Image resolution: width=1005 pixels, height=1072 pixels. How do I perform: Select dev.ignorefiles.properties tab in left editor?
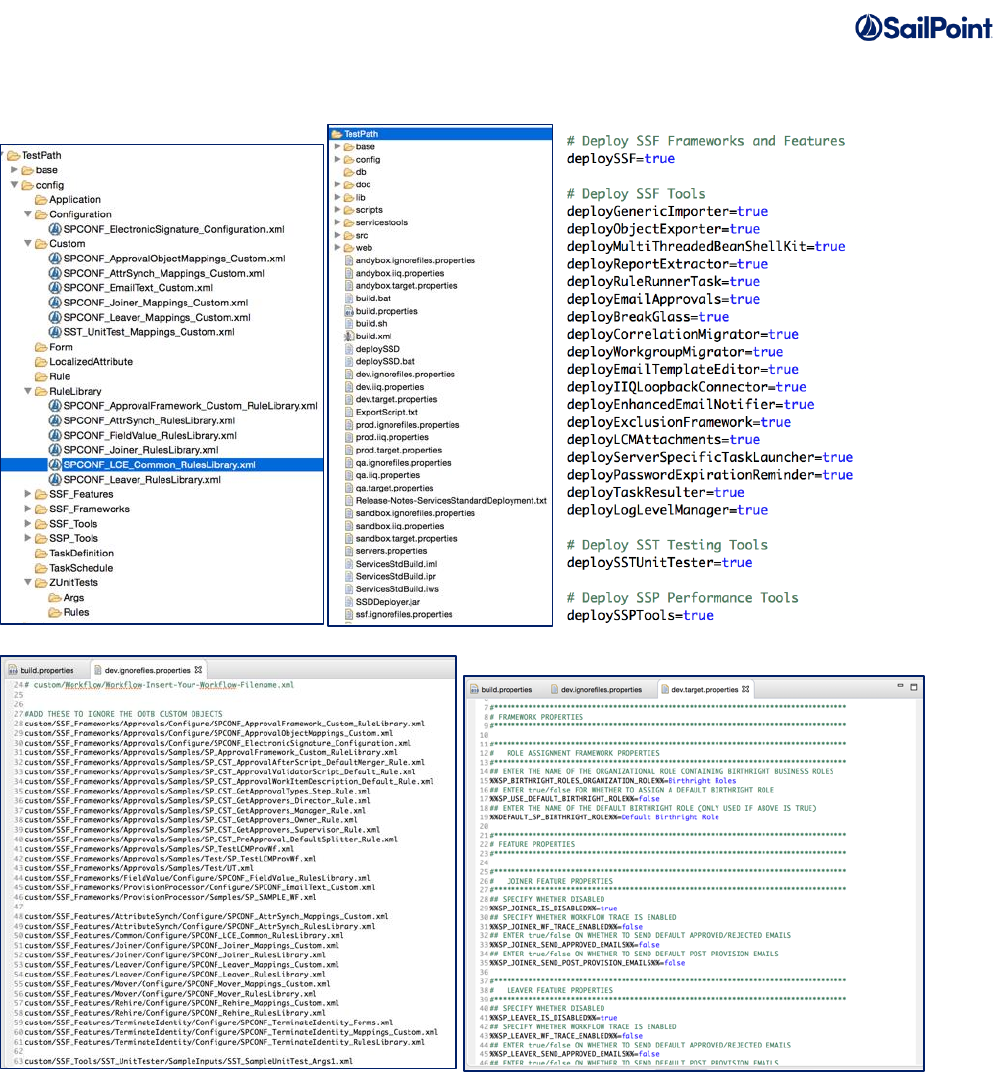tap(147, 671)
